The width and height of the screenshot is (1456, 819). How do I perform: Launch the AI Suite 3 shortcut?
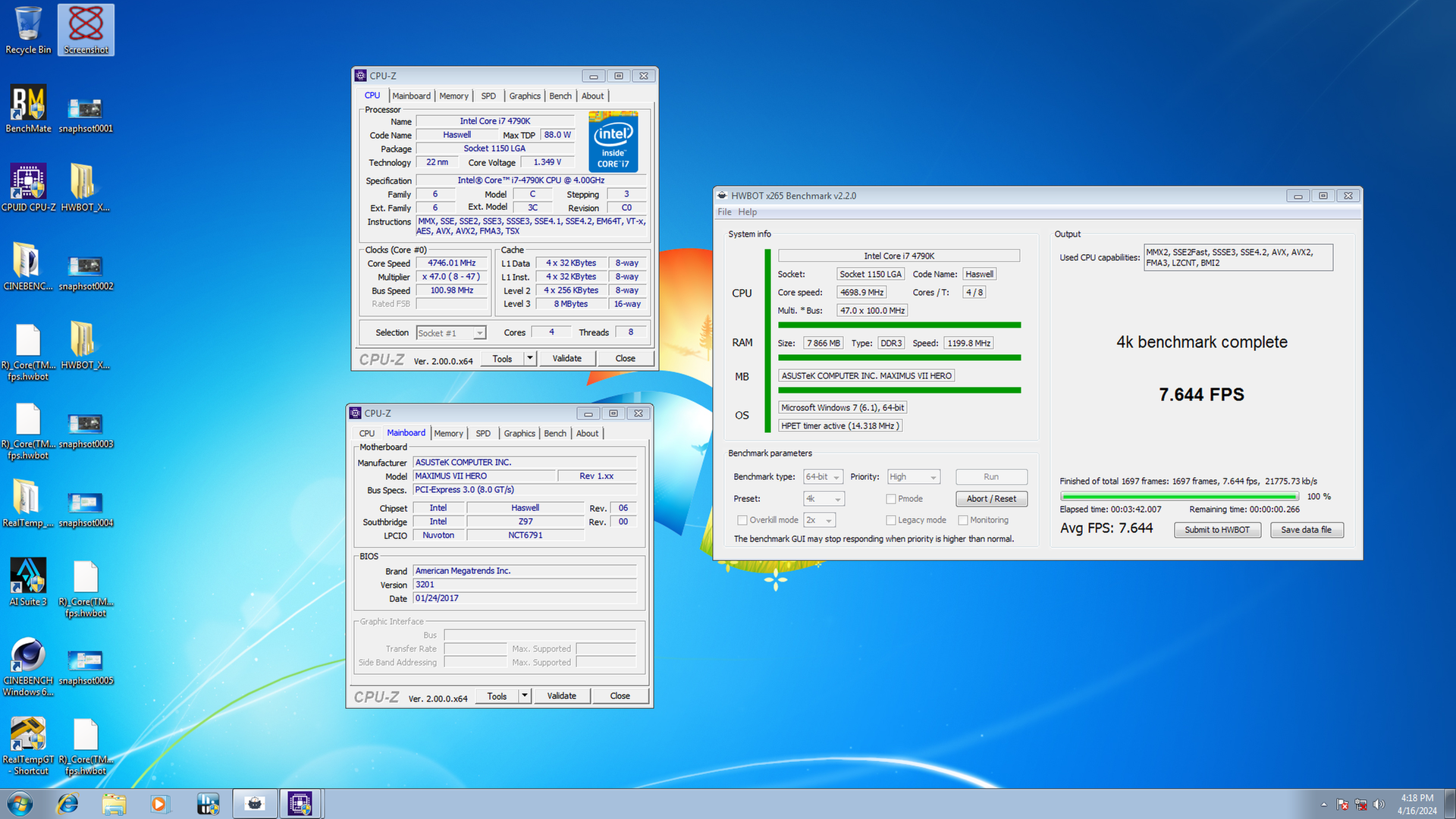click(28, 582)
